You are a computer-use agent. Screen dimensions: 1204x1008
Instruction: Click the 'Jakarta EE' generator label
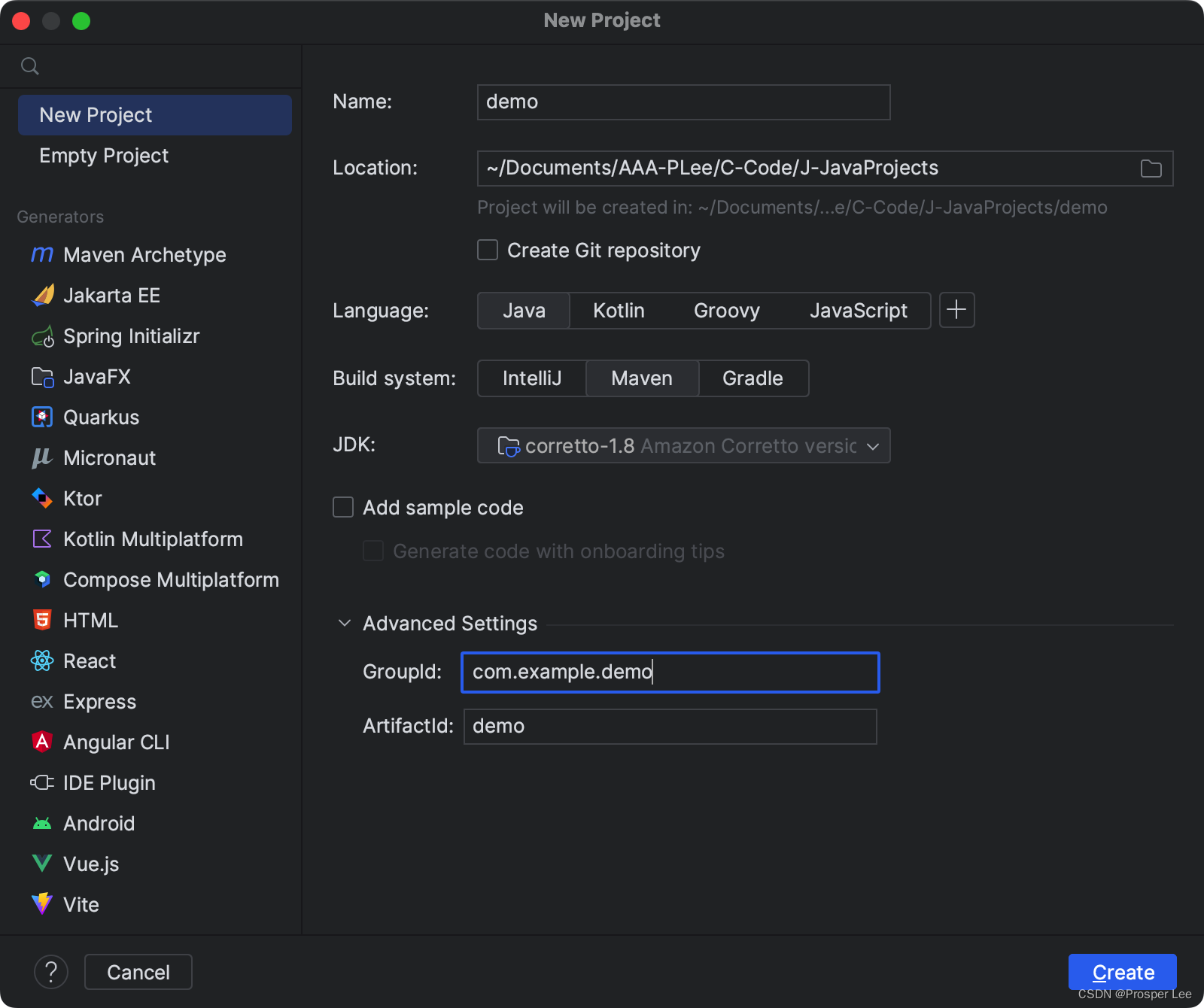(x=112, y=296)
